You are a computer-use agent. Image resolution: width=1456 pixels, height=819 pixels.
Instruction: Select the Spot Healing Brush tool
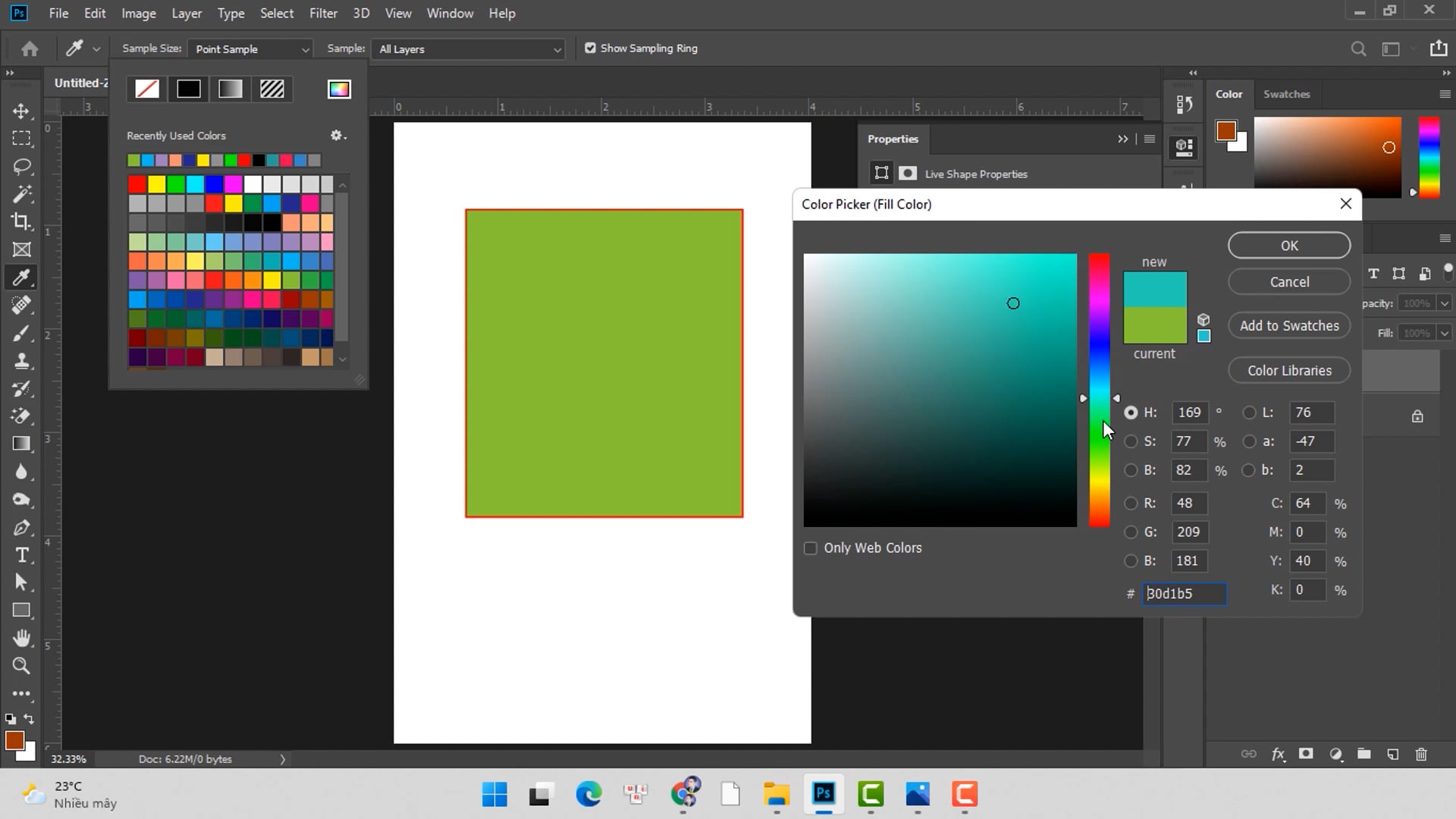(21, 305)
